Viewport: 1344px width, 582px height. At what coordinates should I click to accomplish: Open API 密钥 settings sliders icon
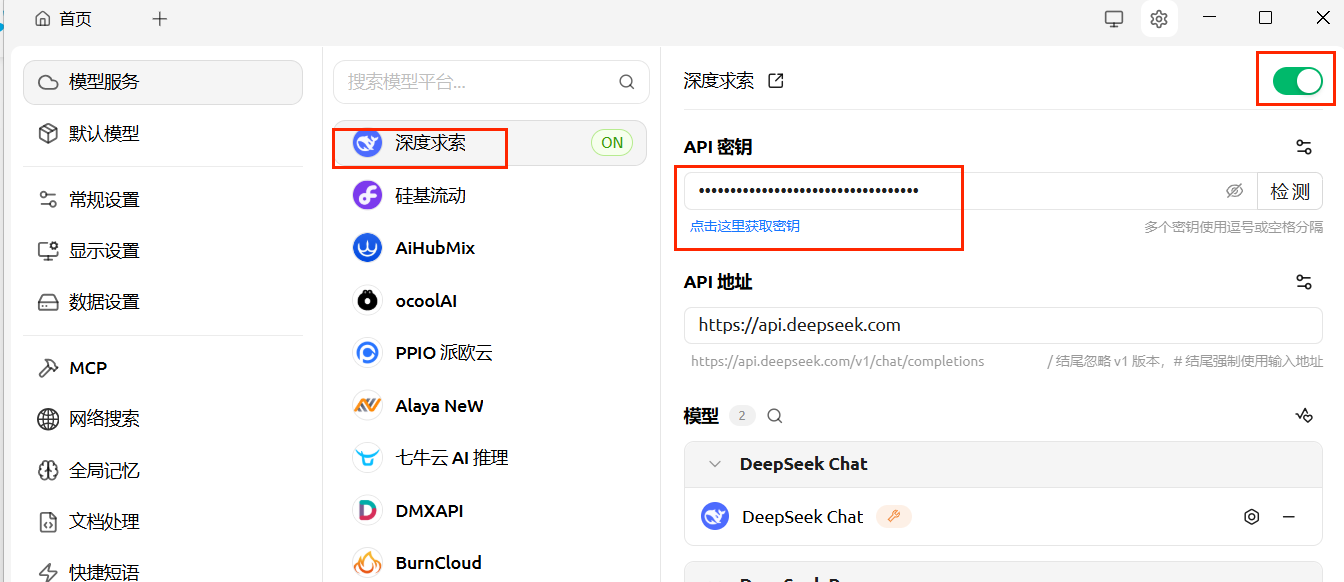(x=1303, y=147)
